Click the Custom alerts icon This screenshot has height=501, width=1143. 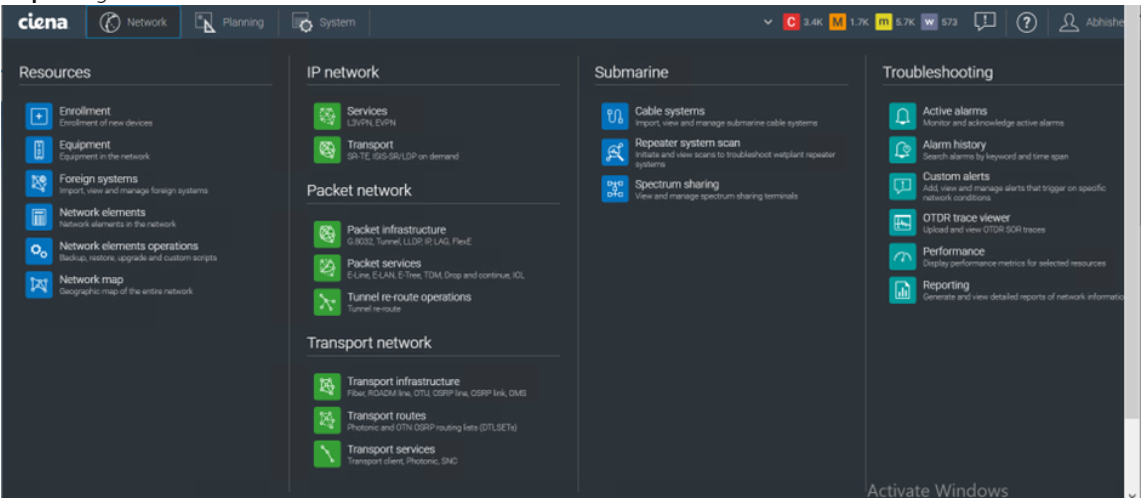[x=902, y=186]
